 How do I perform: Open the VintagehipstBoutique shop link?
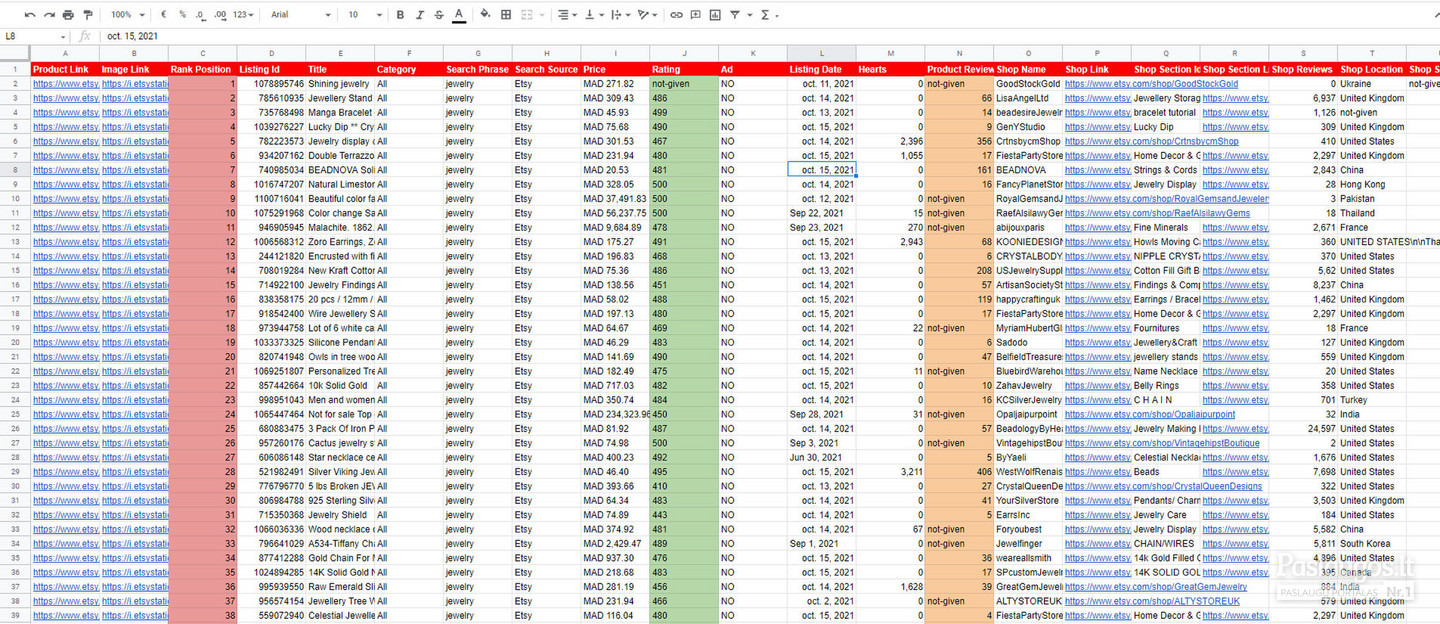pos(1162,443)
